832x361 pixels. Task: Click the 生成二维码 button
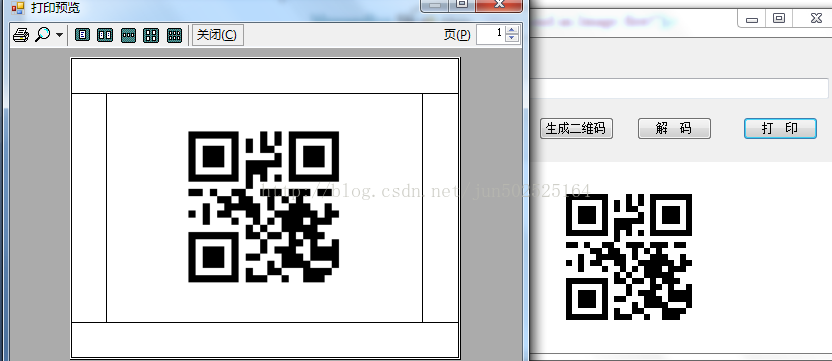coord(576,128)
